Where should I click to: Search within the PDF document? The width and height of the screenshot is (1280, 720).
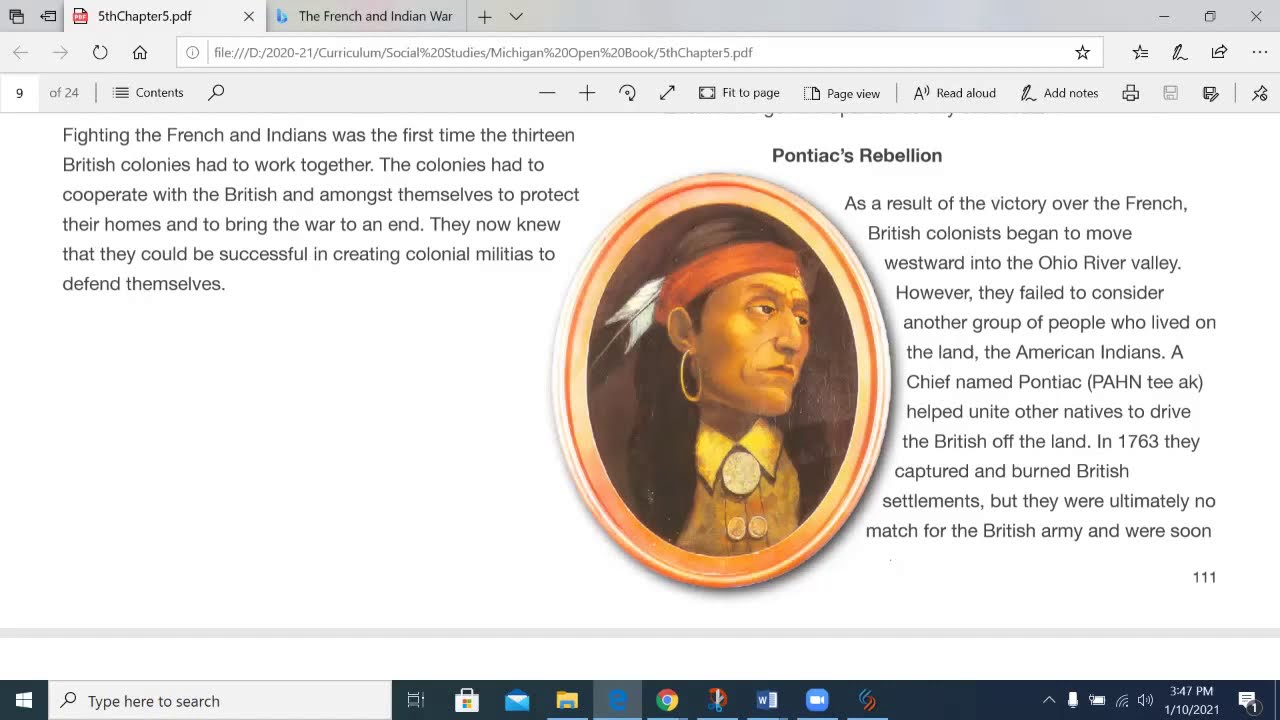pyautogui.click(x=216, y=92)
